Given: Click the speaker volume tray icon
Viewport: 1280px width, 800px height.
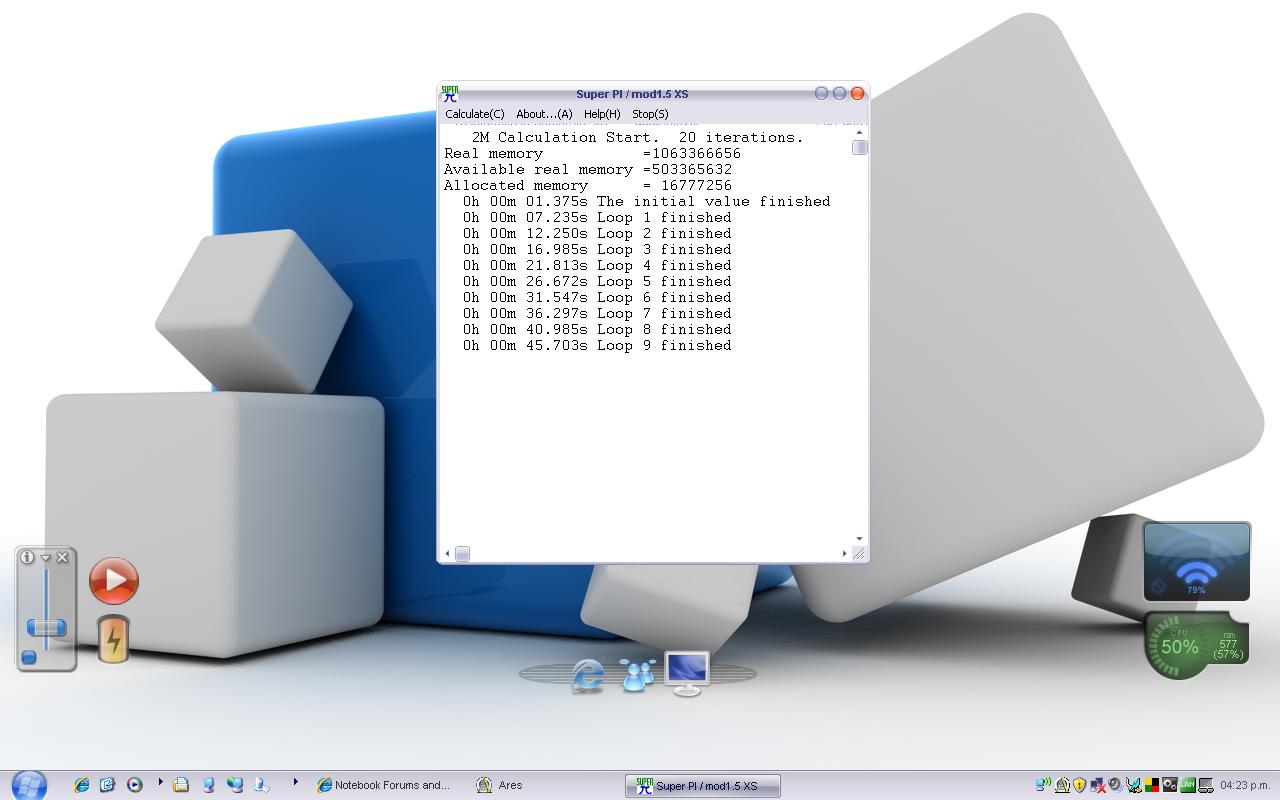Looking at the screenshot, I should [x=1115, y=785].
